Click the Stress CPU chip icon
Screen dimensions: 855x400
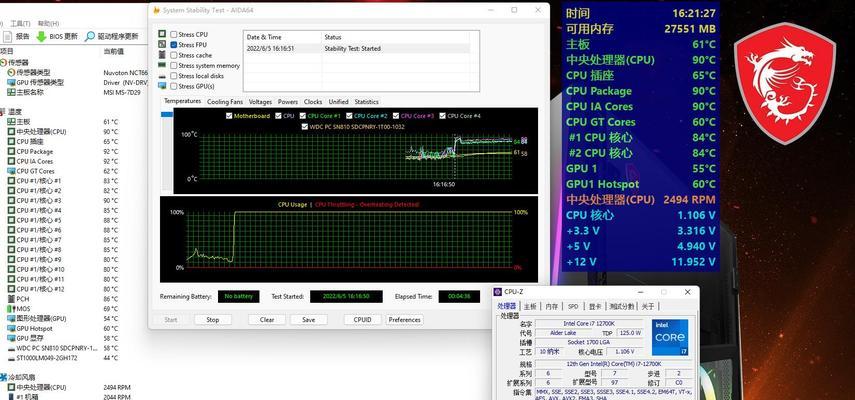162,34
